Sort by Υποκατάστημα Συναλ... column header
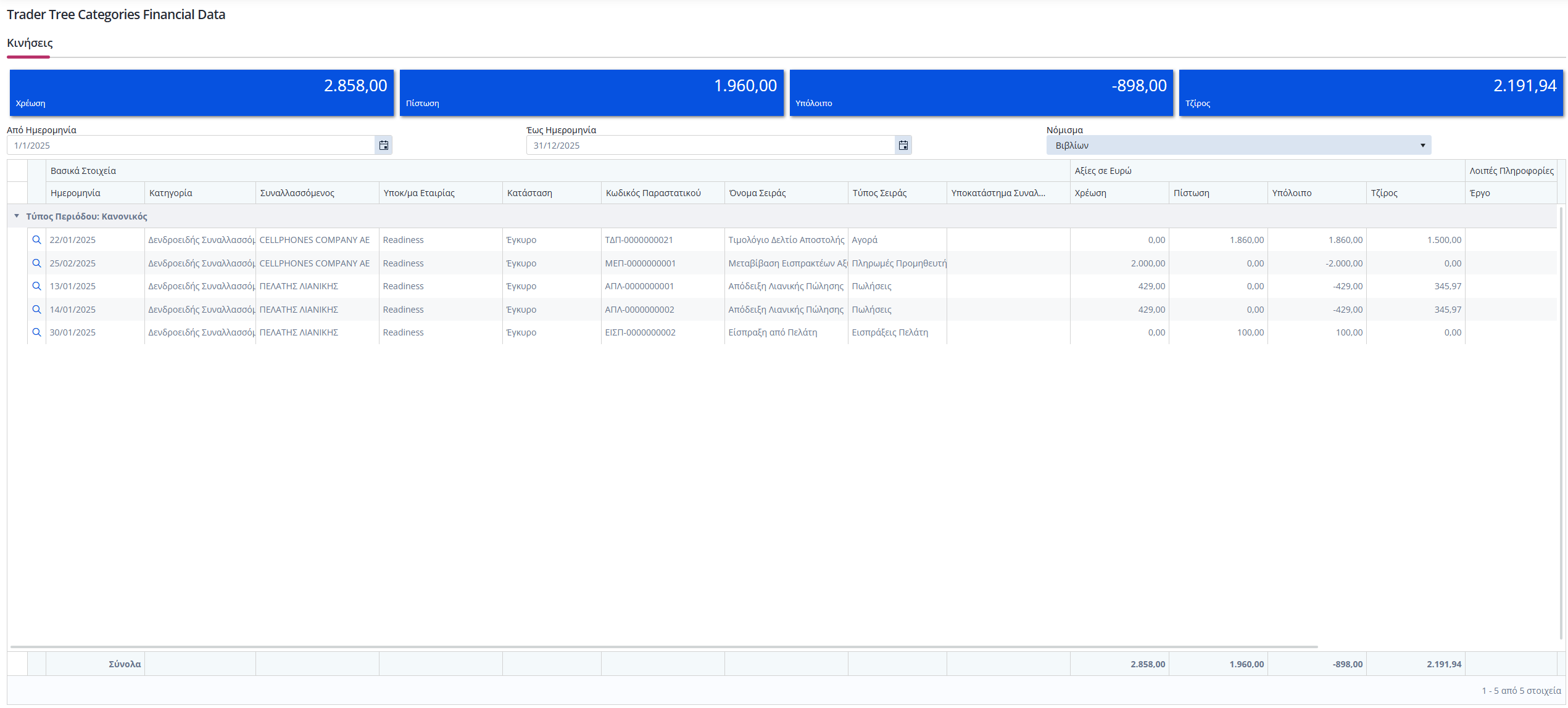1568x708 pixels. pyautogui.click(x=1008, y=193)
